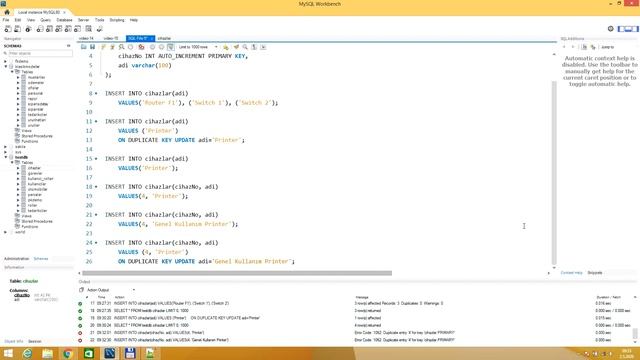
Task: Go to the Workbench home screen icon
Action: [7, 12]
